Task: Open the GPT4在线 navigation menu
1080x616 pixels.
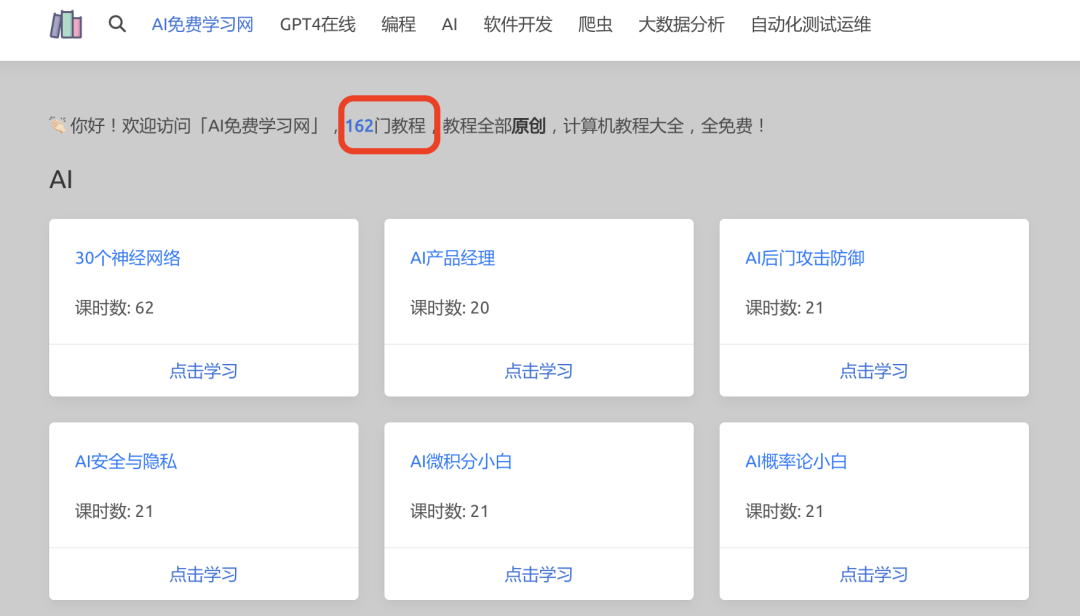Action: 317,24
